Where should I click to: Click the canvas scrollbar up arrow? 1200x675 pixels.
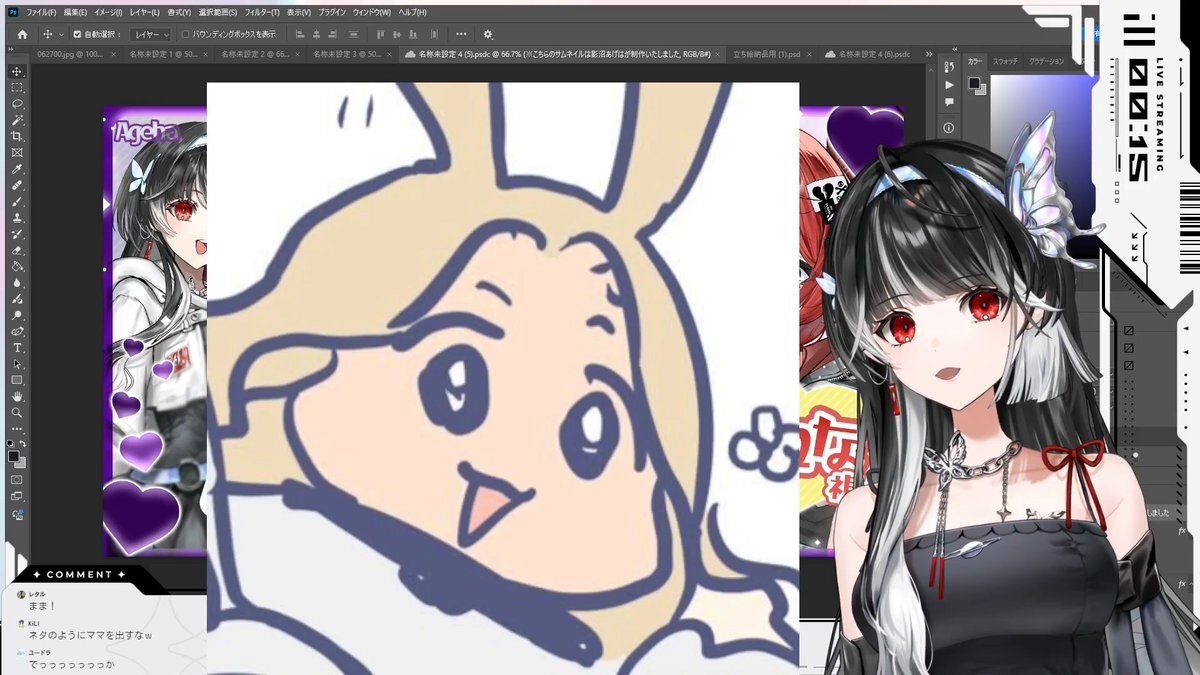pos(930,69)
